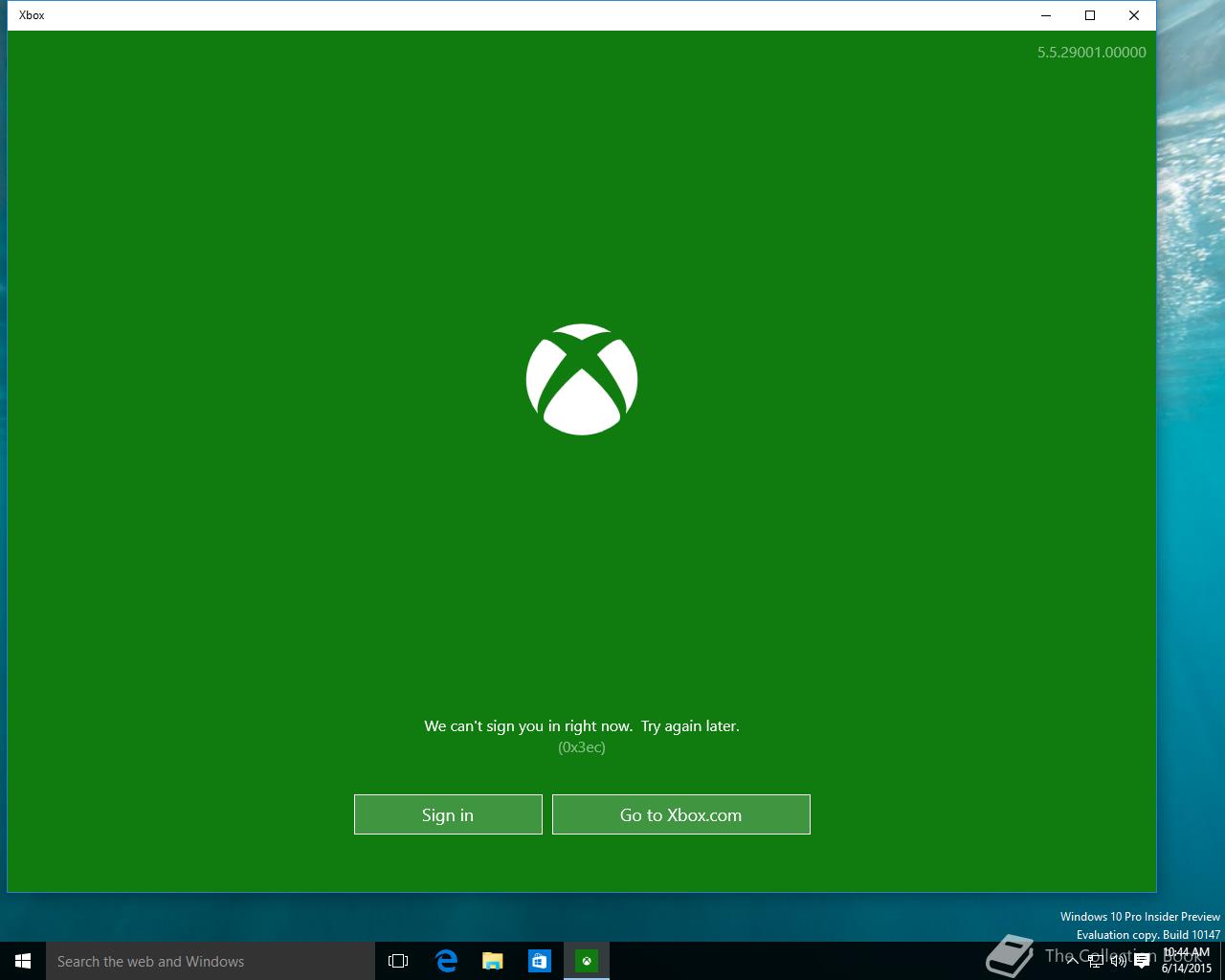The image size is (1225, 980).
Task: Click the version number 5.5.29001.00000
Action: [1092, 53]
